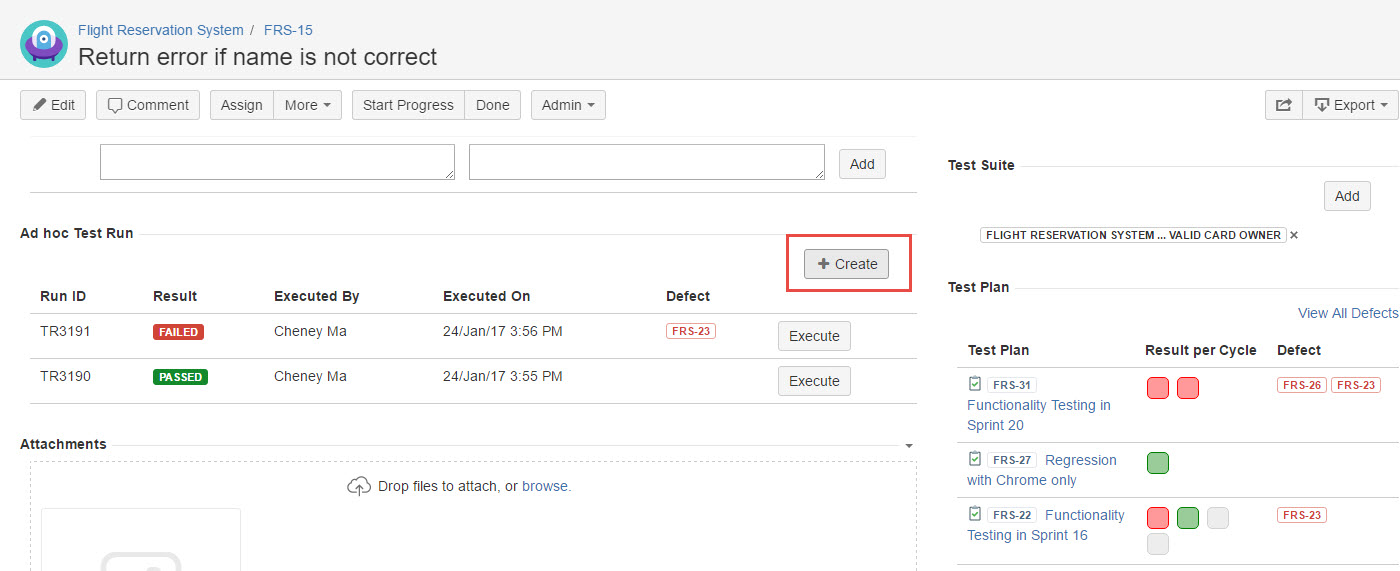Select the TR3191 run ID
Screen dimensions: 1400x571
click(x=66, y=331)
